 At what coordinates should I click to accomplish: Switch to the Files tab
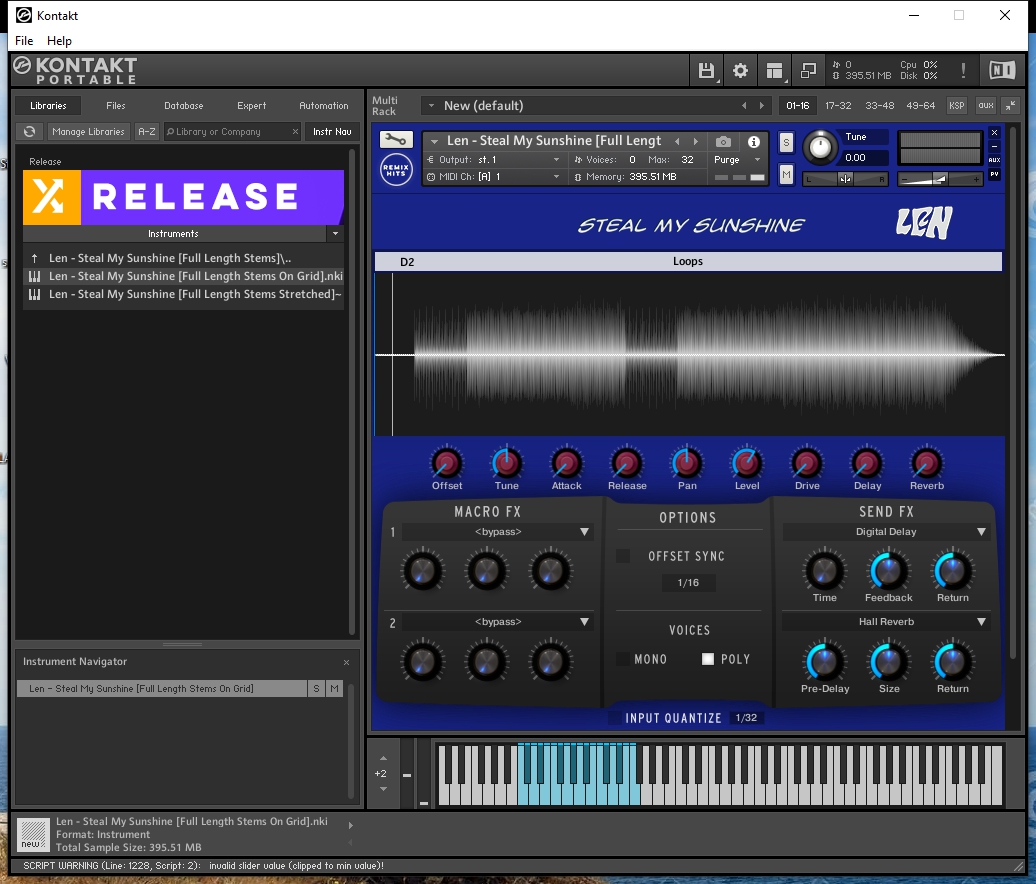tap(116, 106)
